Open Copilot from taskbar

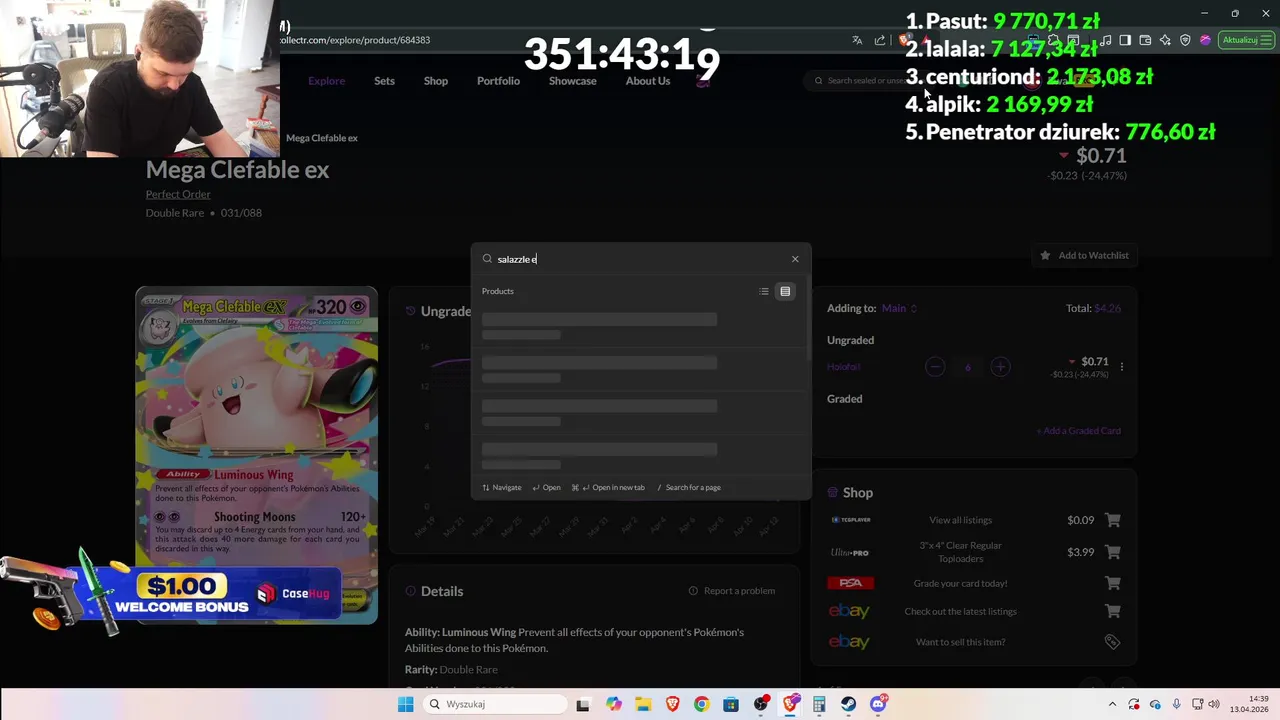coord(613,704)
